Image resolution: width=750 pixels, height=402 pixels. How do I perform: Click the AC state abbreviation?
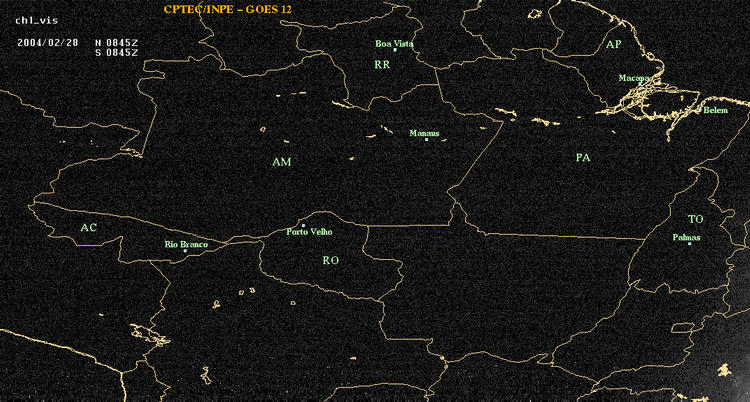point(88,228)
